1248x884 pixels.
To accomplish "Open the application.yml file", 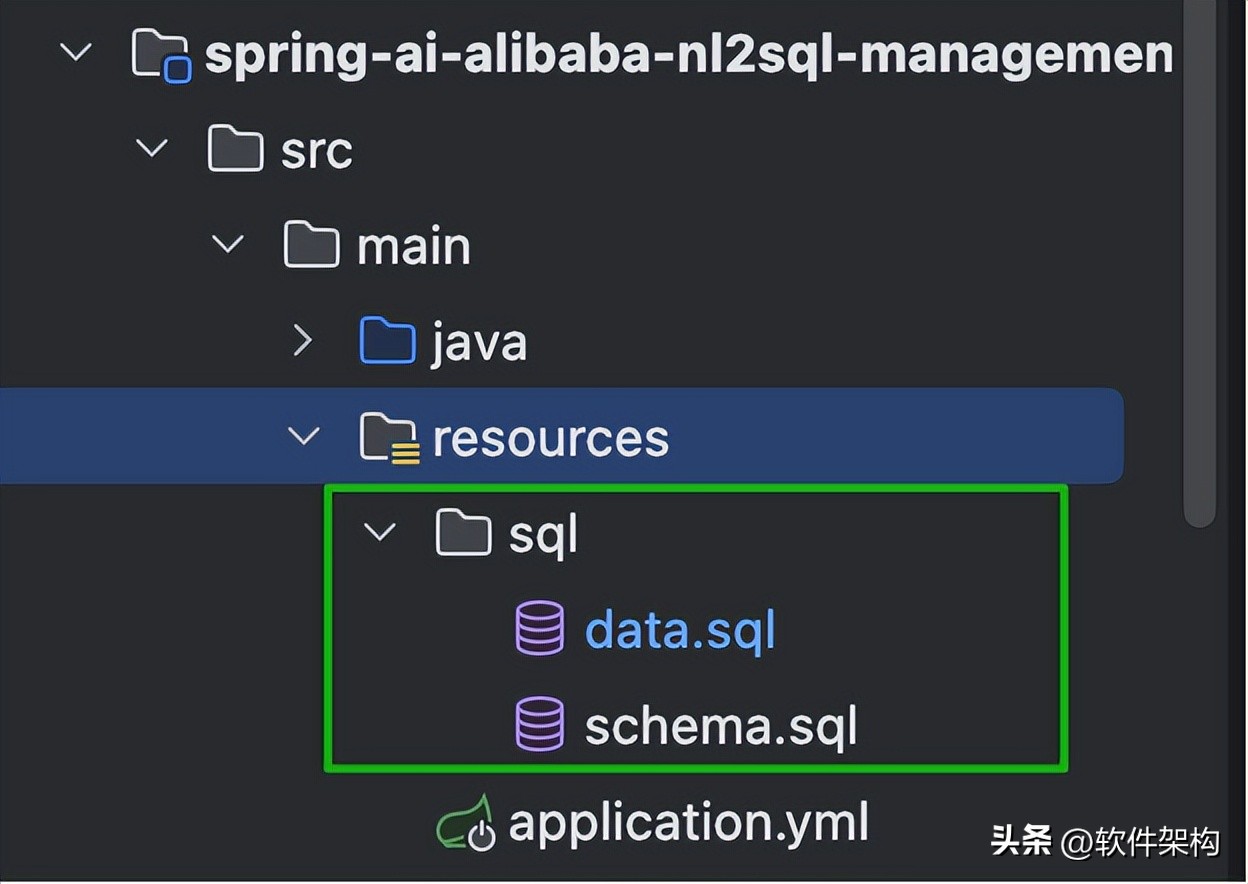I will click(x=688, y=823).
